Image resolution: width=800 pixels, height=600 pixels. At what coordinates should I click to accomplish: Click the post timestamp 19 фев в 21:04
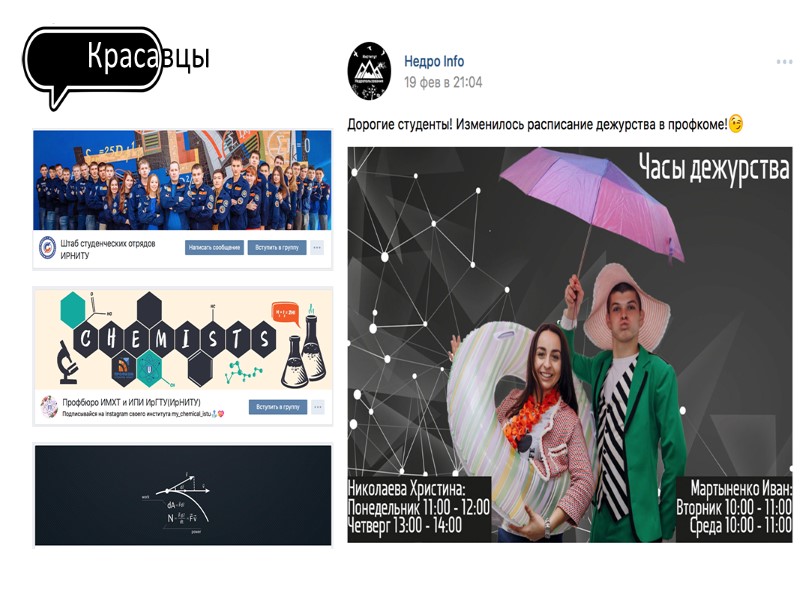point(443,82)
